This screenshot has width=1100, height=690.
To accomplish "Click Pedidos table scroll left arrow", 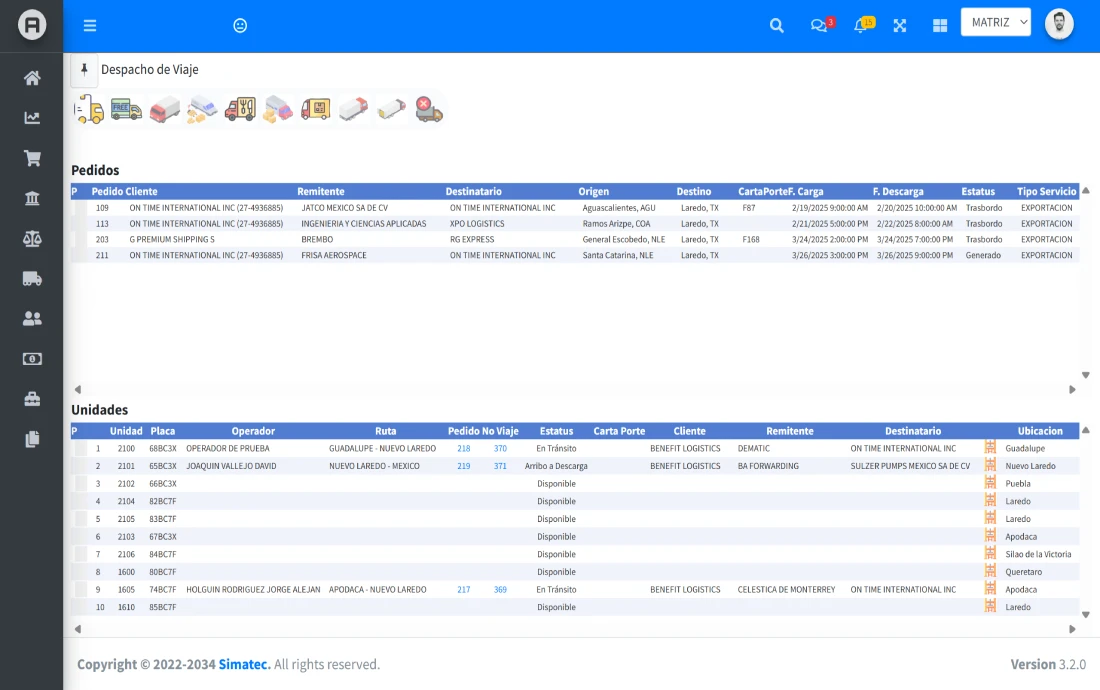I will [x=78, y=389].
